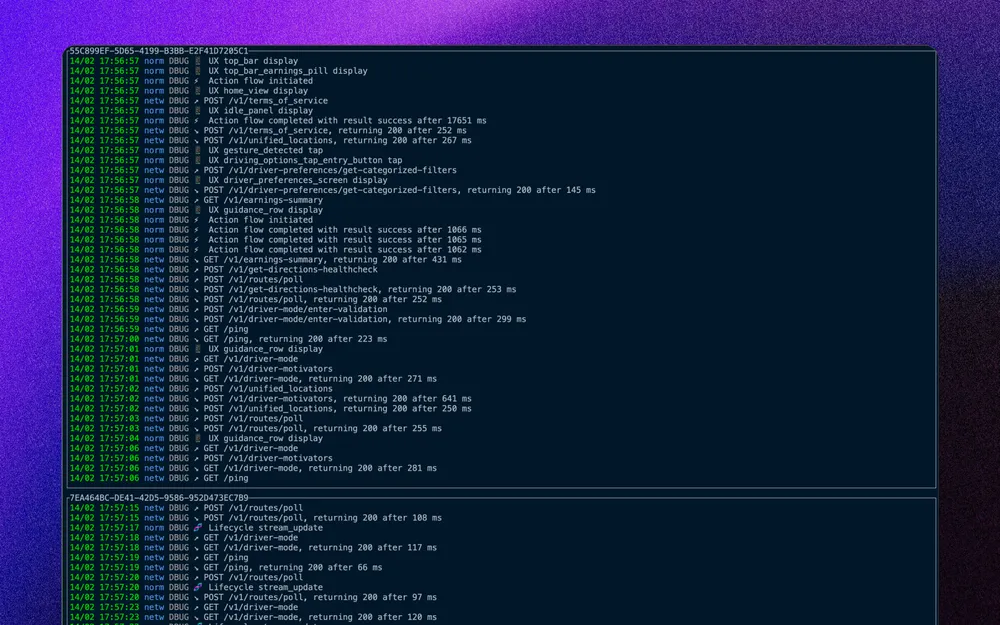1000x625 pixels.
Task: Click enter-validation response returning 200 after 299 ms
Action: pos(364,320)
